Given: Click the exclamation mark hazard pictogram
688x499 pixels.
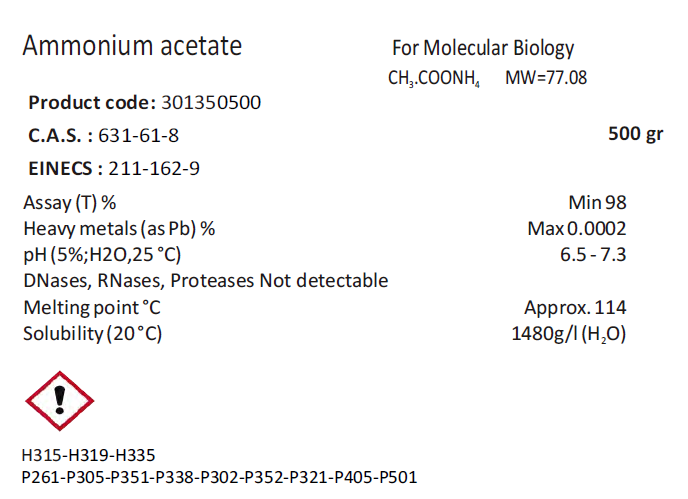Looking at the screenshot, I should click(x=58, y=401).
